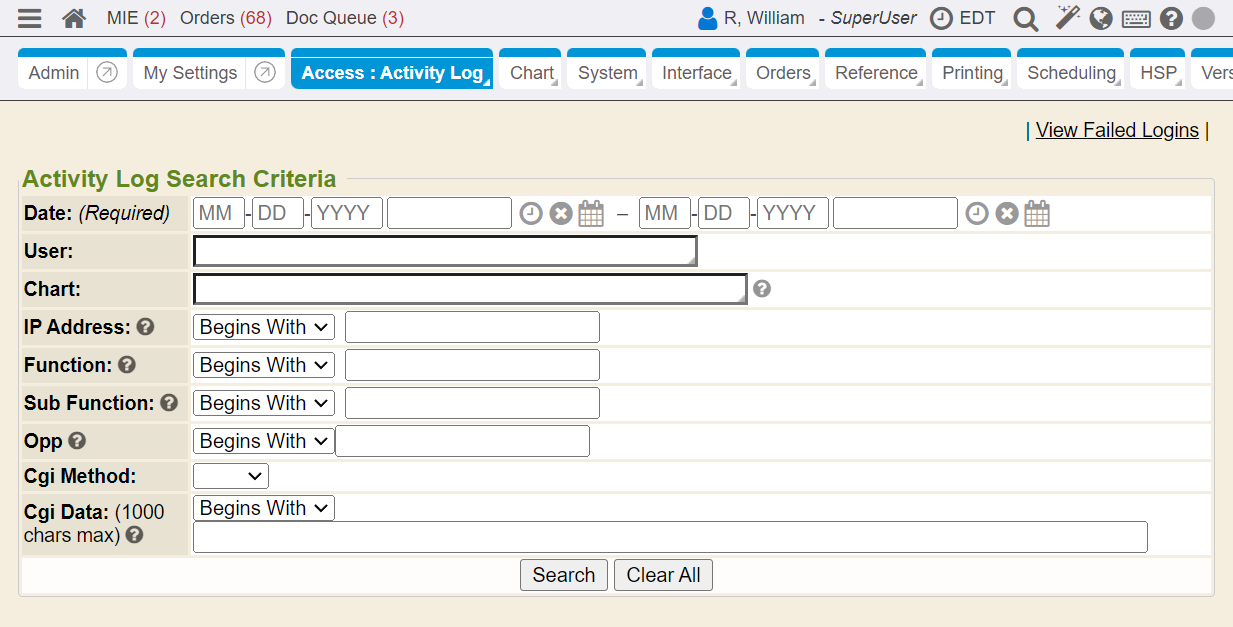This screenshot has height=627, width=1233.
Task: Expand Sub Function match type dropdown
Action: pyautogui.click(x=264, y=403)
